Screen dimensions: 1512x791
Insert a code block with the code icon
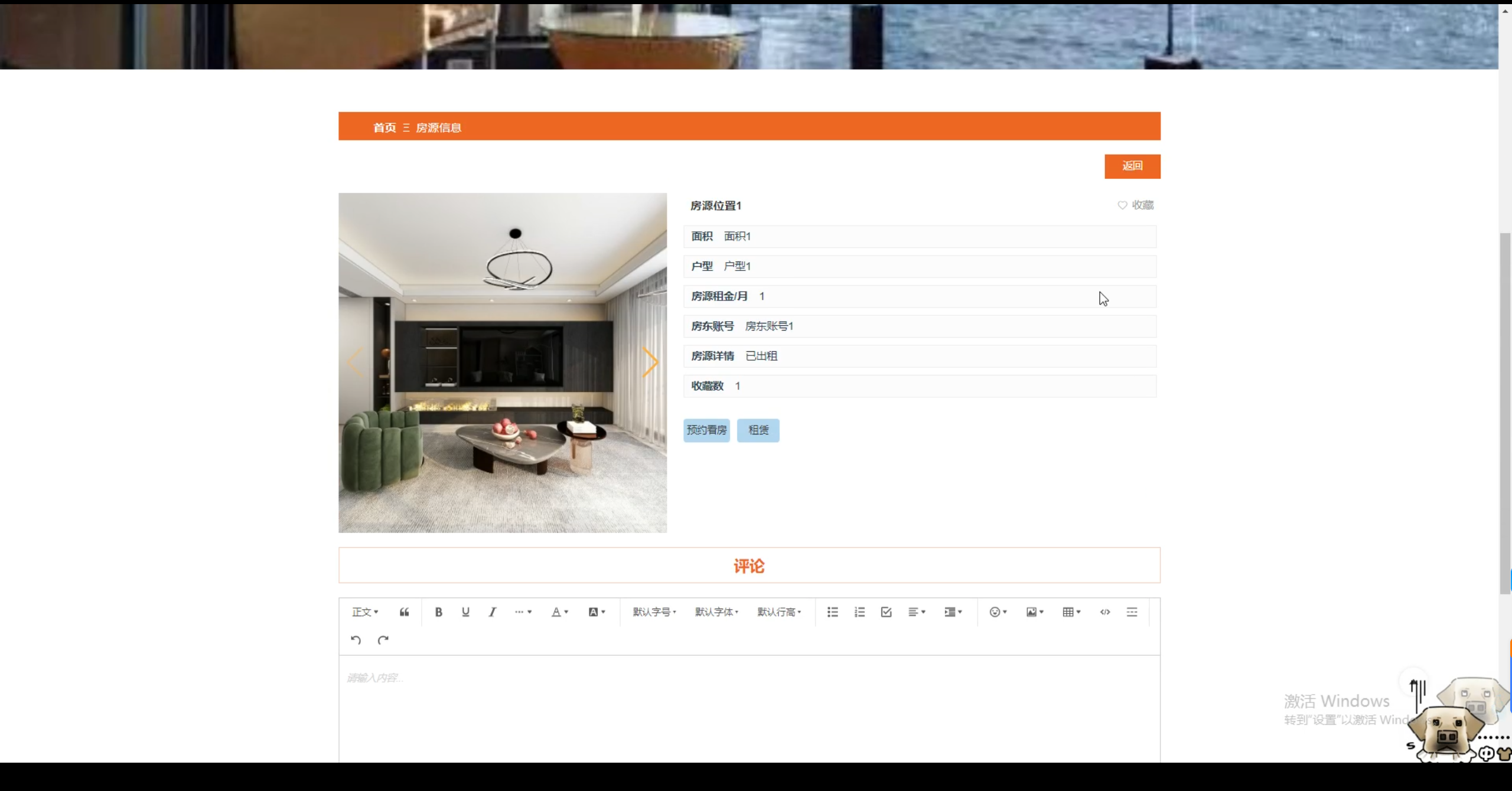pyautogui.click(x=1104, y=612)
